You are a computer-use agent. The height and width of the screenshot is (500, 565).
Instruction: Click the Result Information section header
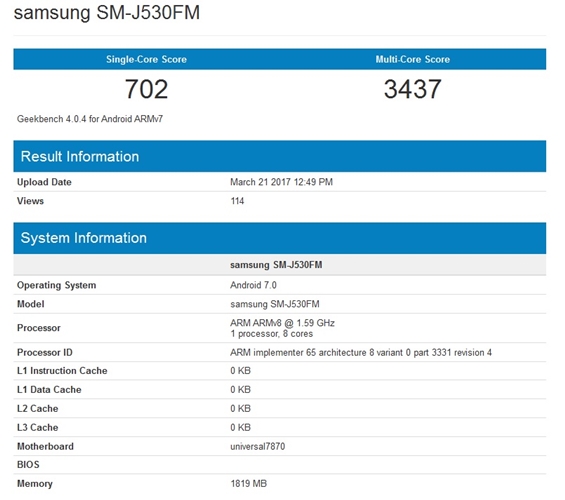pos(280,156)
